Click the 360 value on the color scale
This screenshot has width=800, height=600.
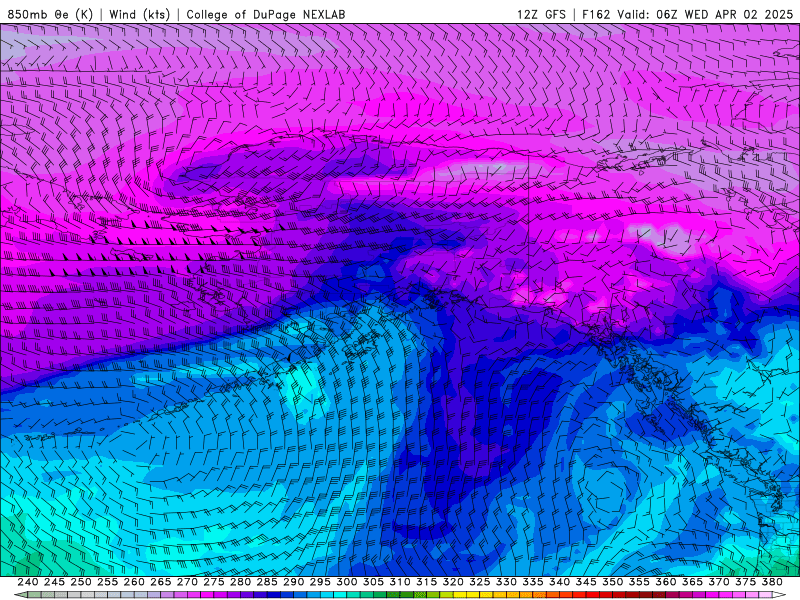(x=666, y=582)
